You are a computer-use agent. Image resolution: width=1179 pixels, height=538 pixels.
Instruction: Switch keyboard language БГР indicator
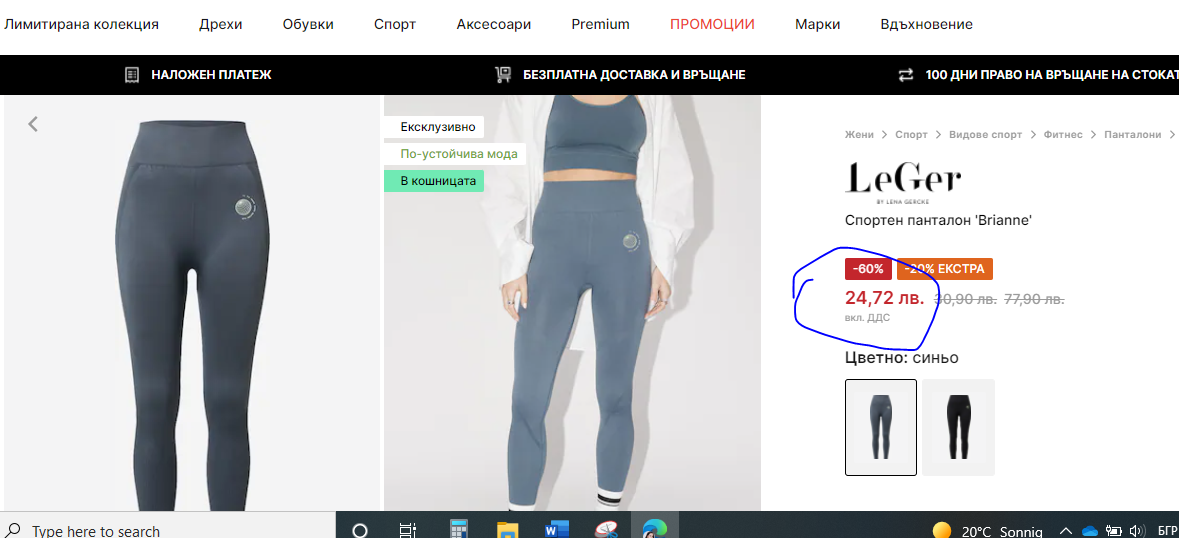[1168, 530]
